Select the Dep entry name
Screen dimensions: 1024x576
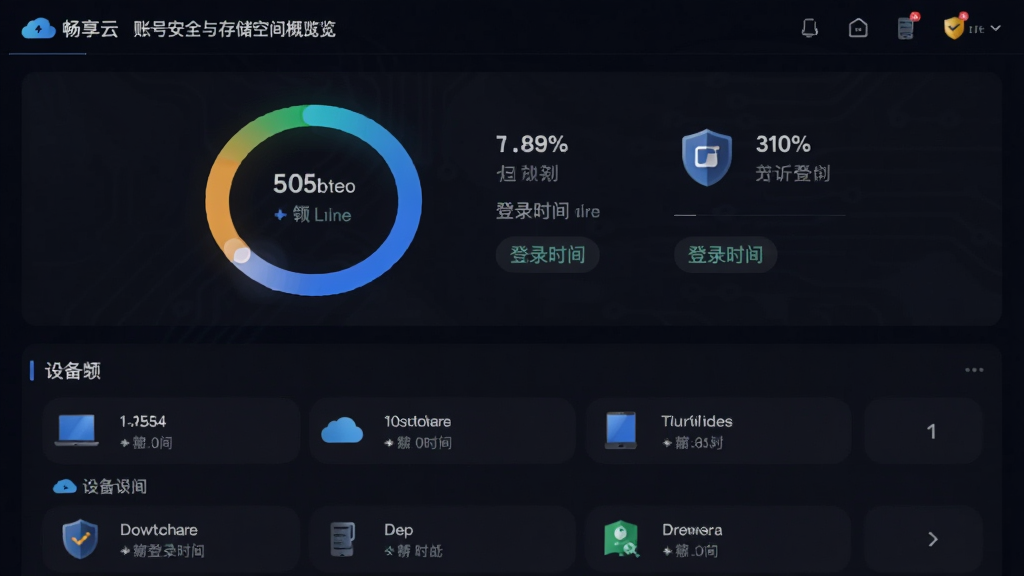pyautogui.click(x=398, y=530)
